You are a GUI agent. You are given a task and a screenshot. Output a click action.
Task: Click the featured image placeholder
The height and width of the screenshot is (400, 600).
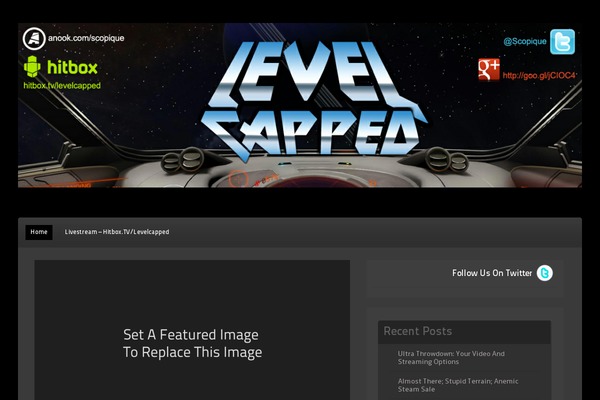pos(192,330)
